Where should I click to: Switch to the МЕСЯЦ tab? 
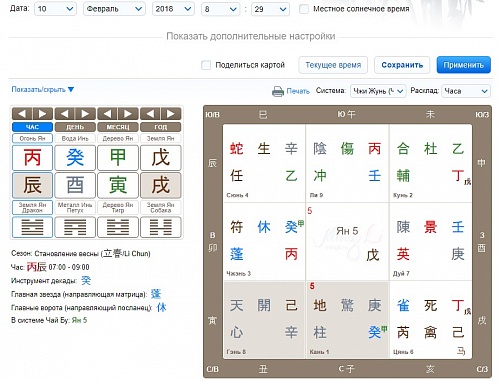118,127
